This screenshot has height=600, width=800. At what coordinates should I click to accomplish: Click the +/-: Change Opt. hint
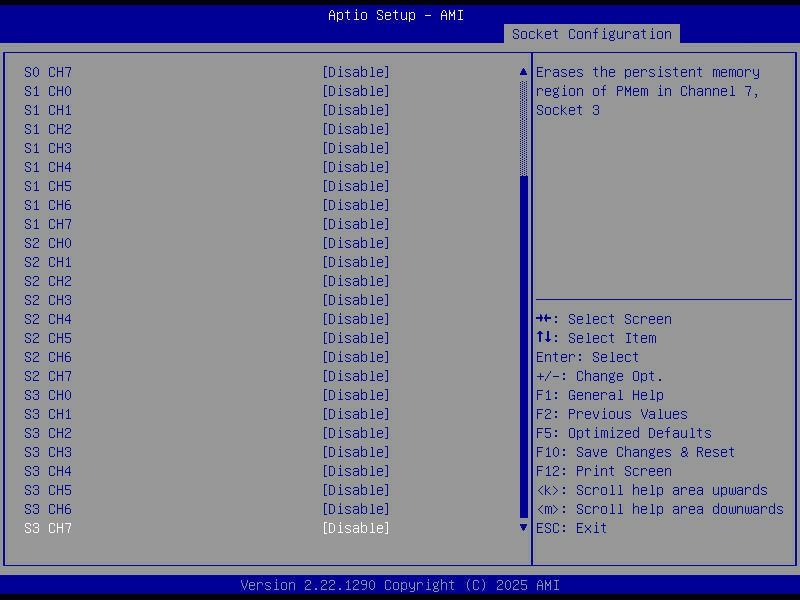pos(599,376)
